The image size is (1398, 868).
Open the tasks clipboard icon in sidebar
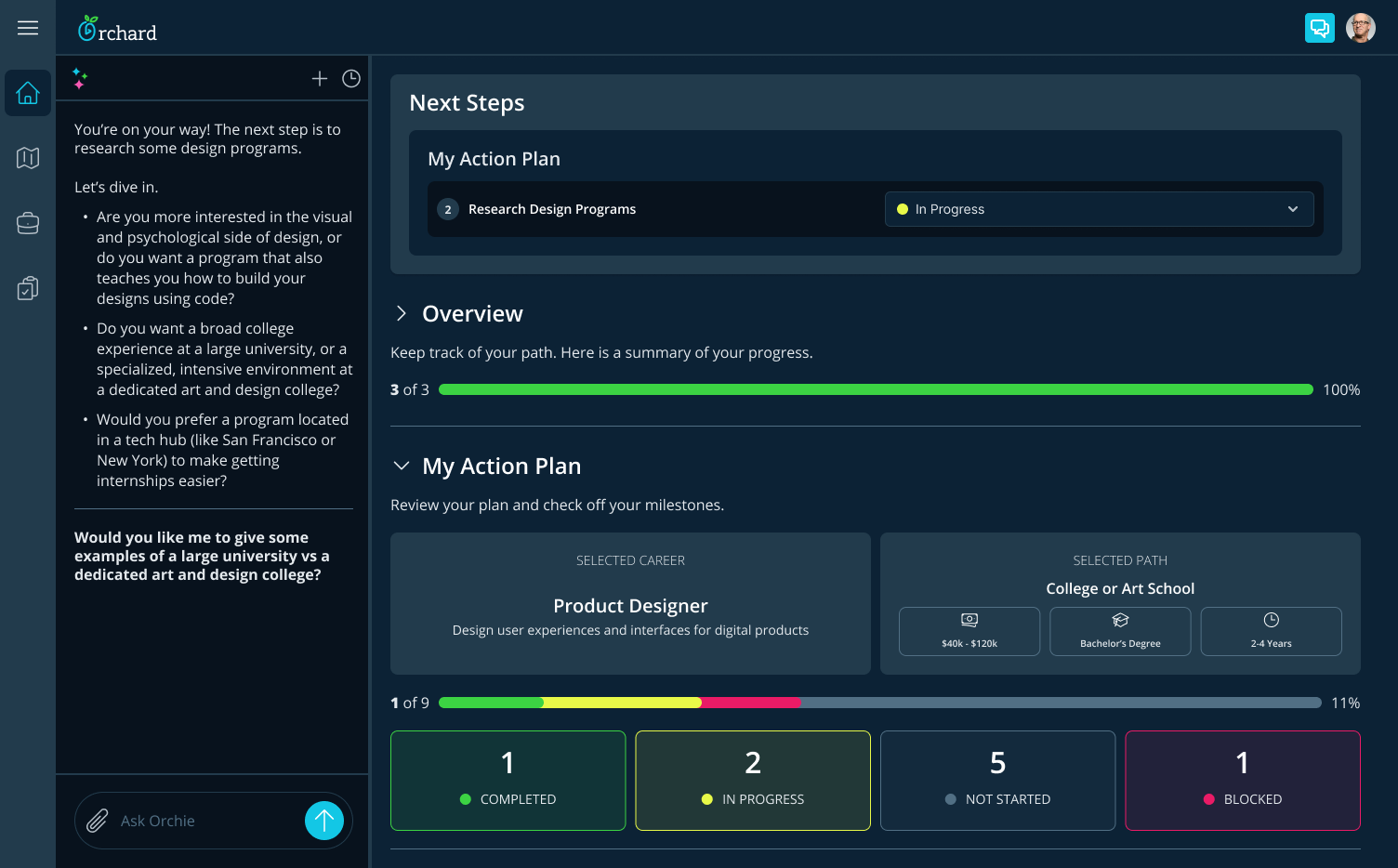pyautogui.click(x=28, y=288)
